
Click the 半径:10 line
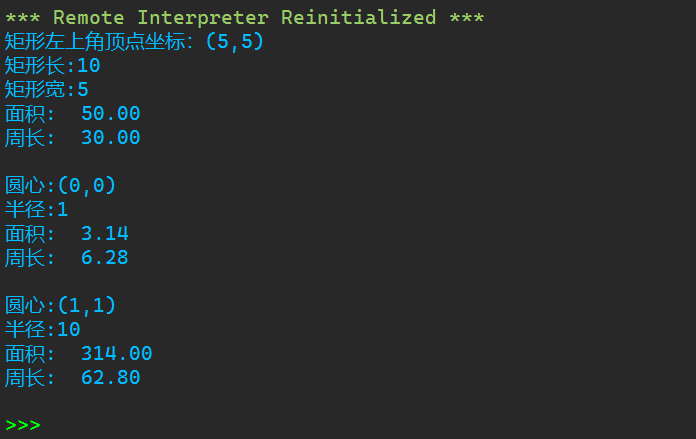click(42, 330)
